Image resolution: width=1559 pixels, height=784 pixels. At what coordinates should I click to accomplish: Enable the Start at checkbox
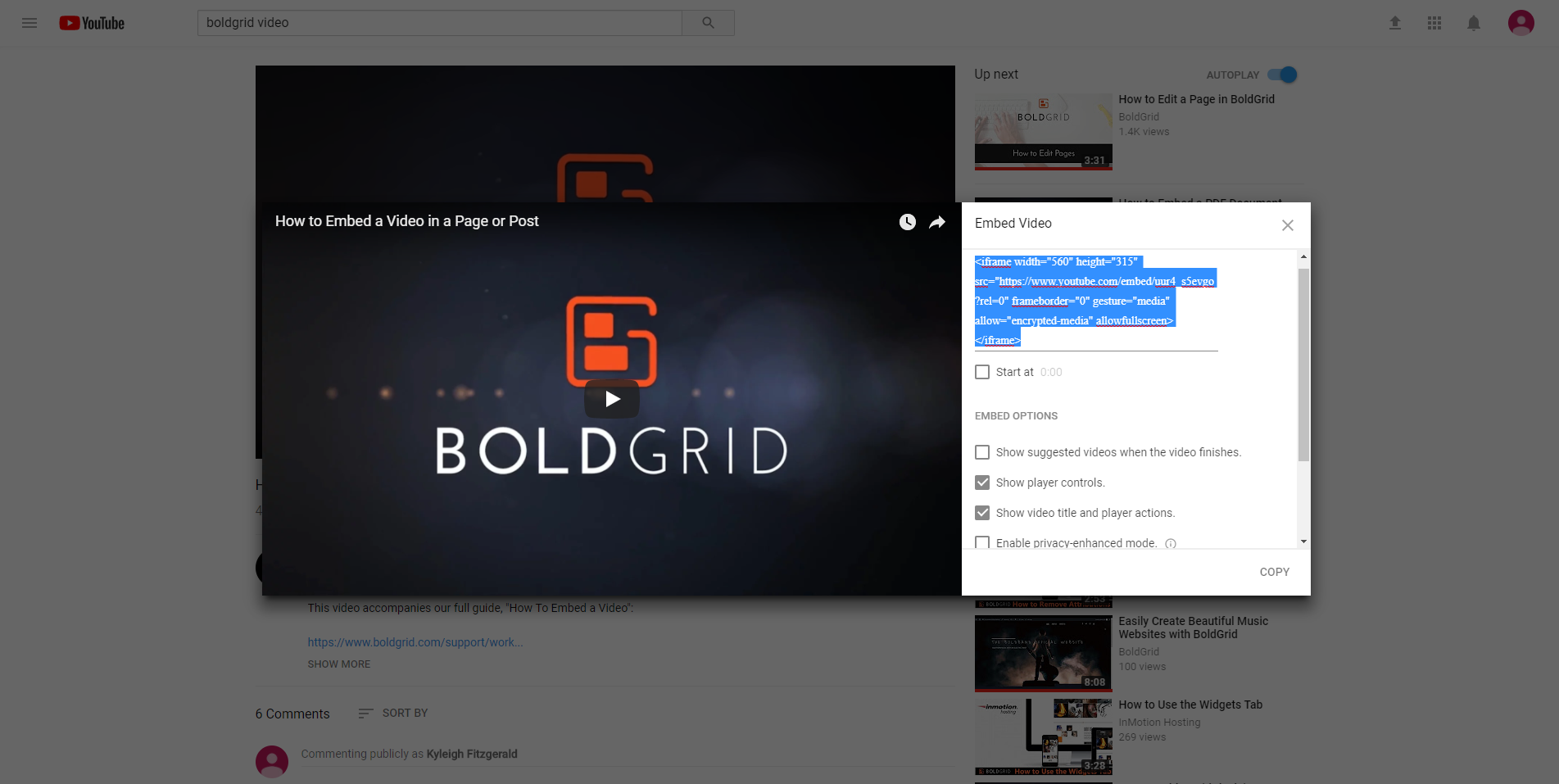982,372
